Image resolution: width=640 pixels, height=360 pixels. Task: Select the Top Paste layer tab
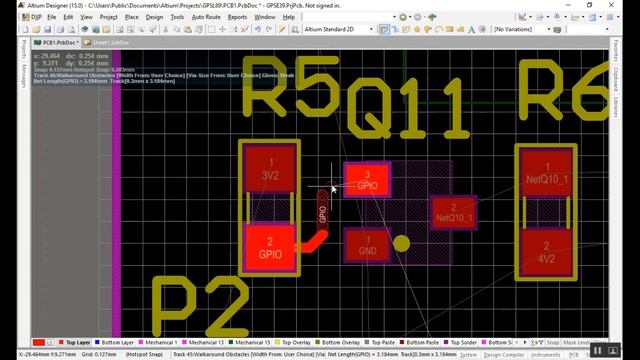(380, 342)
